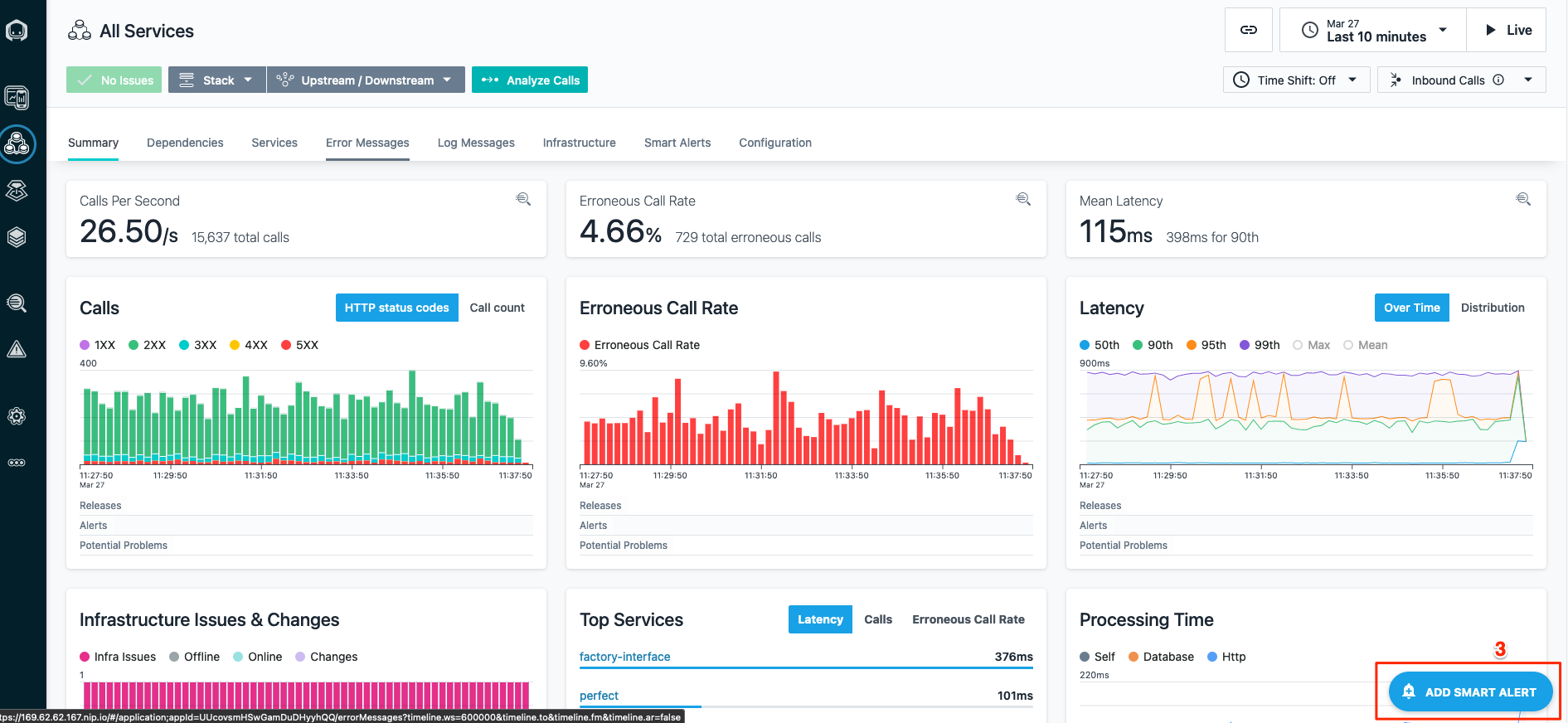Switch to the Smart Alerts tab
This screenshot has width=1568, height=723.
[x=677, y=143]
